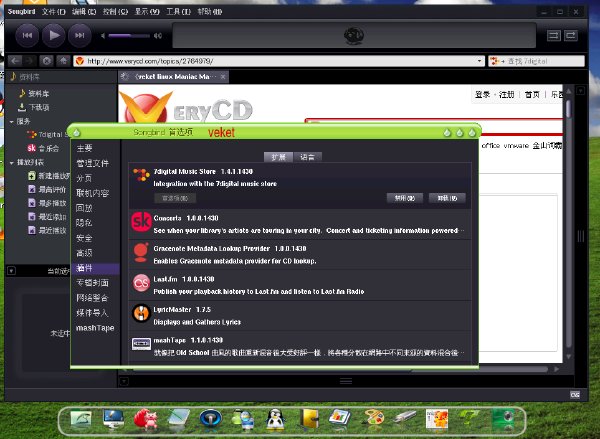The height and width of the screenshot is (439, 600).
Task: Select 管理文件 preferences category
Action: click(x=93, y=163)
